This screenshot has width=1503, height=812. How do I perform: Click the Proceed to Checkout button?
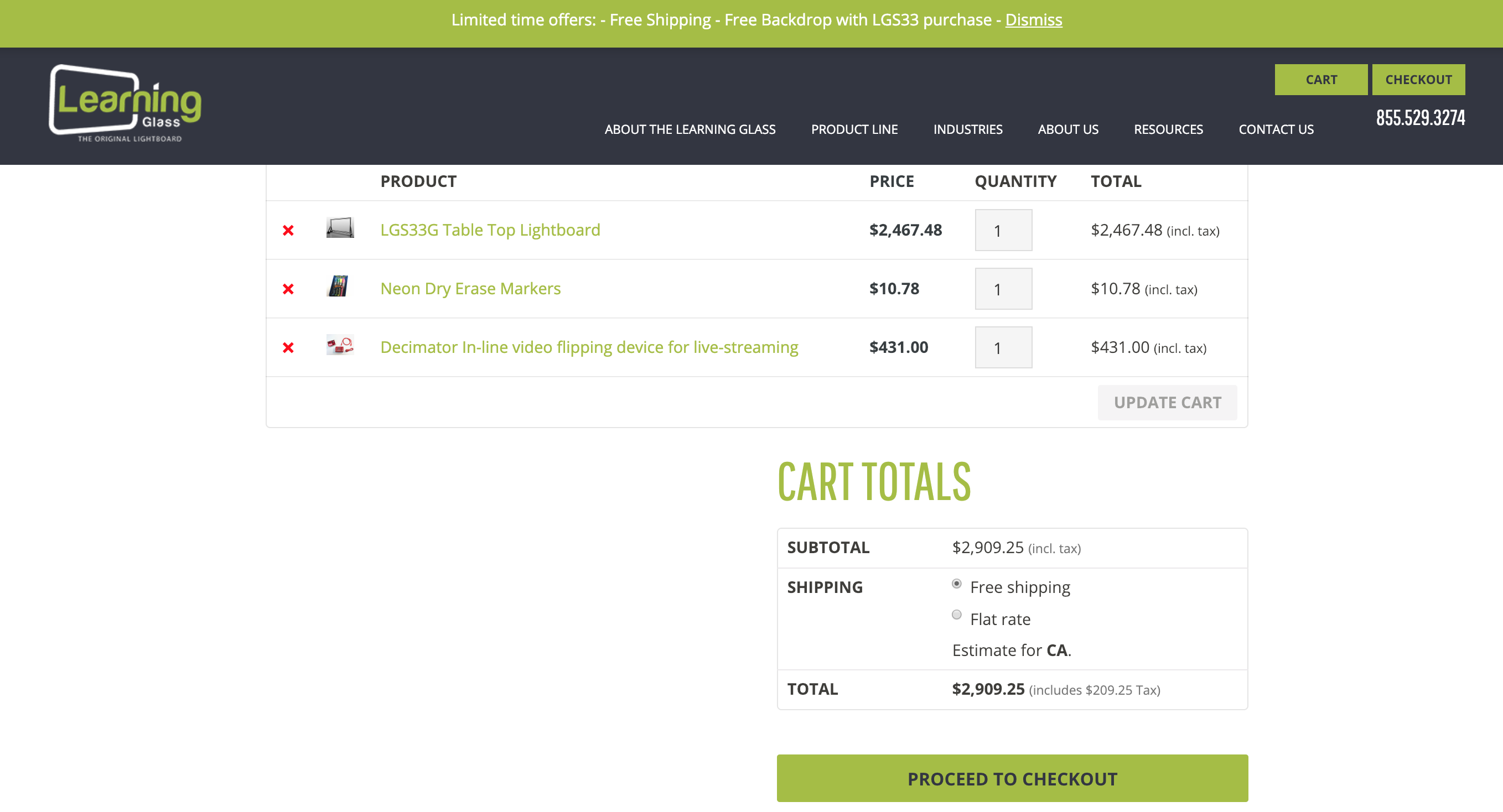(x=1012, y=779)
